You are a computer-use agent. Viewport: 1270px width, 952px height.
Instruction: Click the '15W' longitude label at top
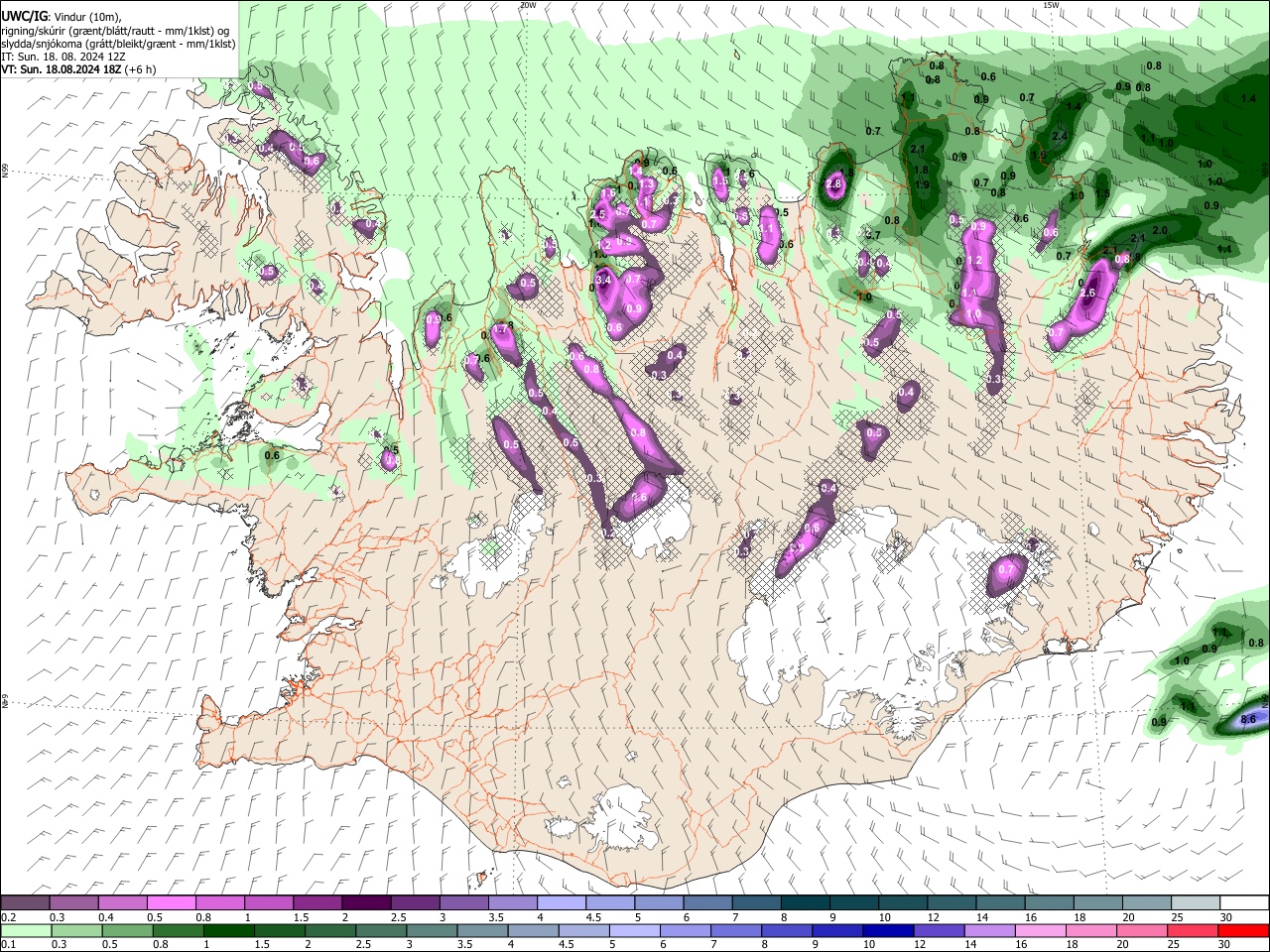[1051, 5]
